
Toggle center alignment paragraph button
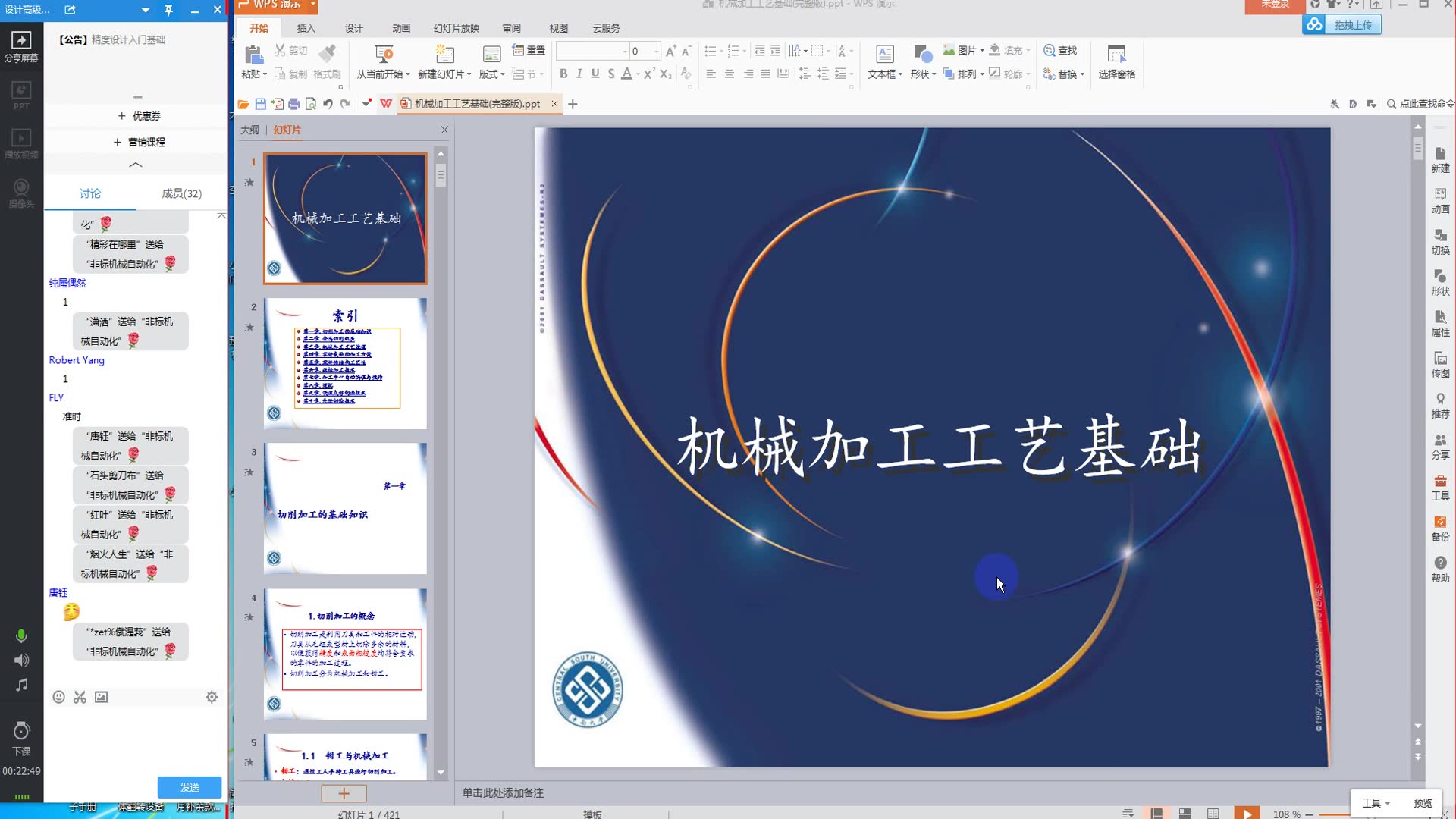(x=729, y=74)
